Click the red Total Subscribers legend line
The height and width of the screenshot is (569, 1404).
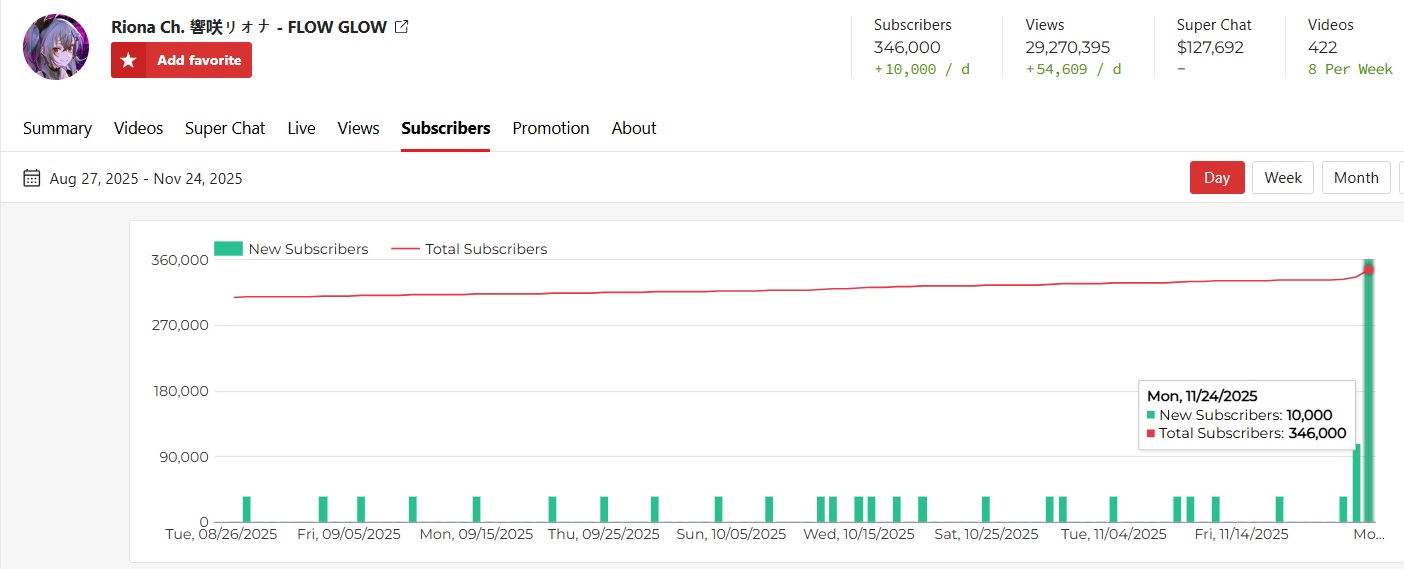pos(405,249)
